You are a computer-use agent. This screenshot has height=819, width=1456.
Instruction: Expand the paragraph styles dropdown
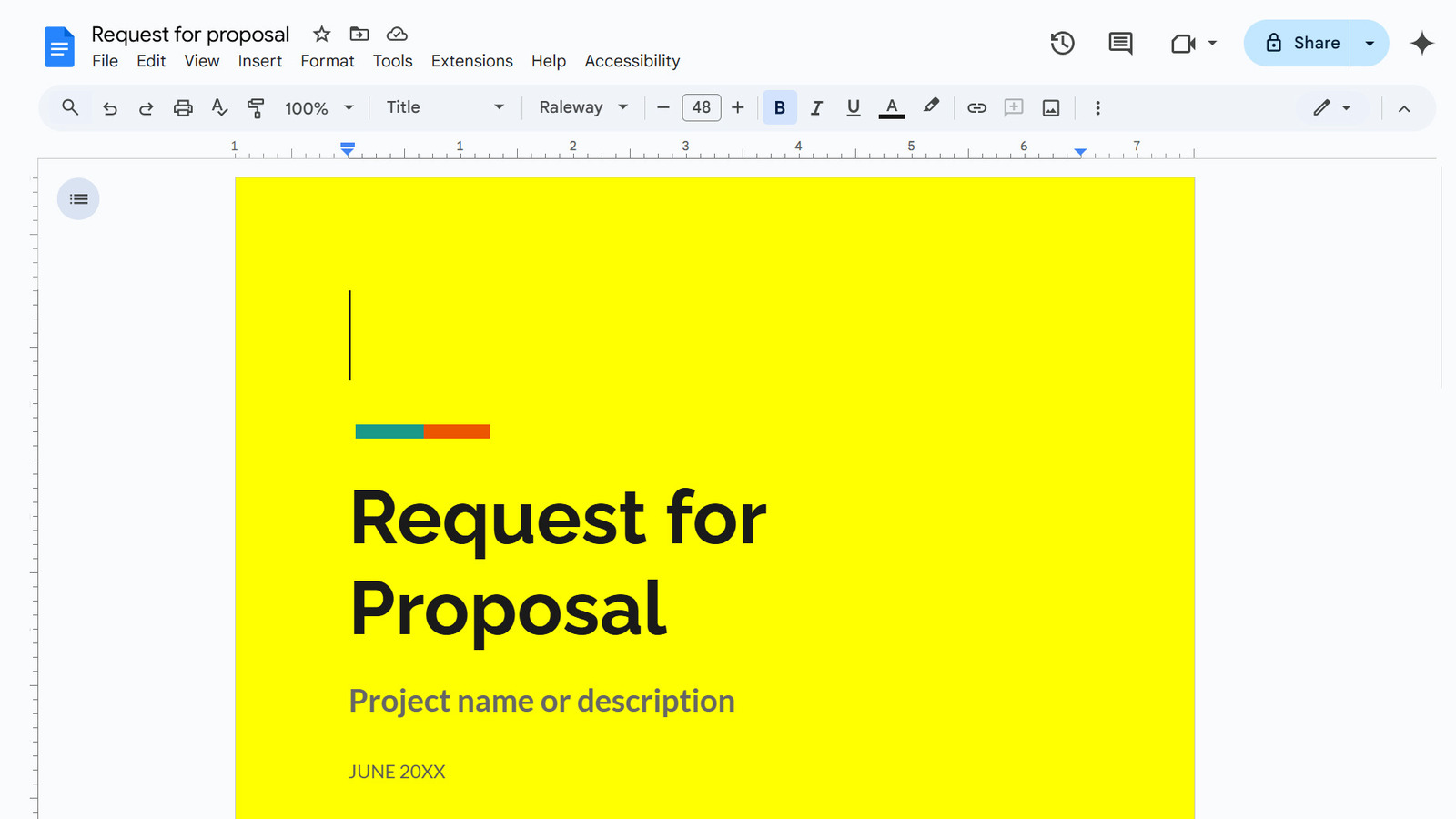444,107
